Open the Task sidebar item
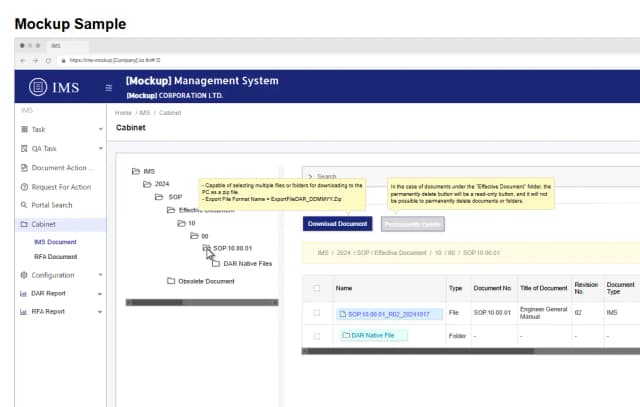 (38, 129)
